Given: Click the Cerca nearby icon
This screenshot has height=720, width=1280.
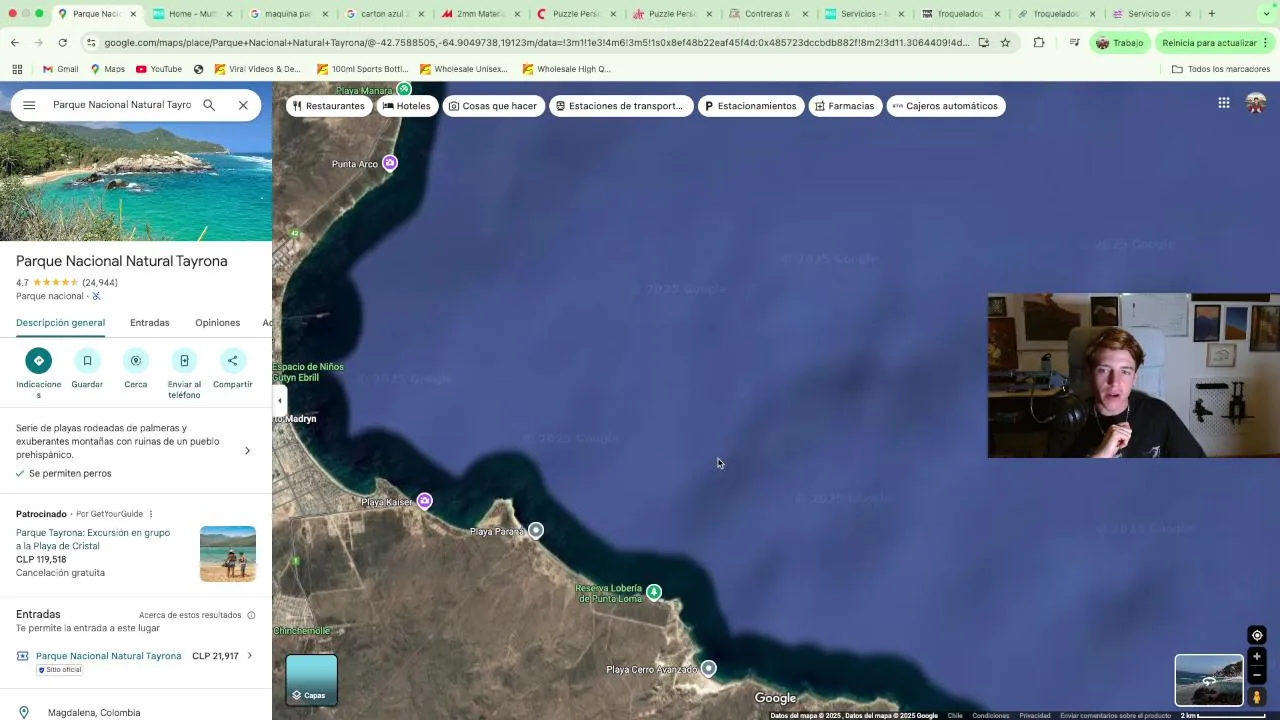Looking at the screenshot, I should click(136, 361).
